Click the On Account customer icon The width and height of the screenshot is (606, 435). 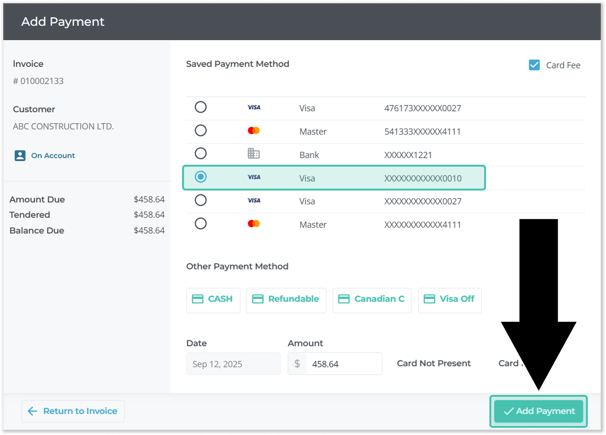point(20,156)
